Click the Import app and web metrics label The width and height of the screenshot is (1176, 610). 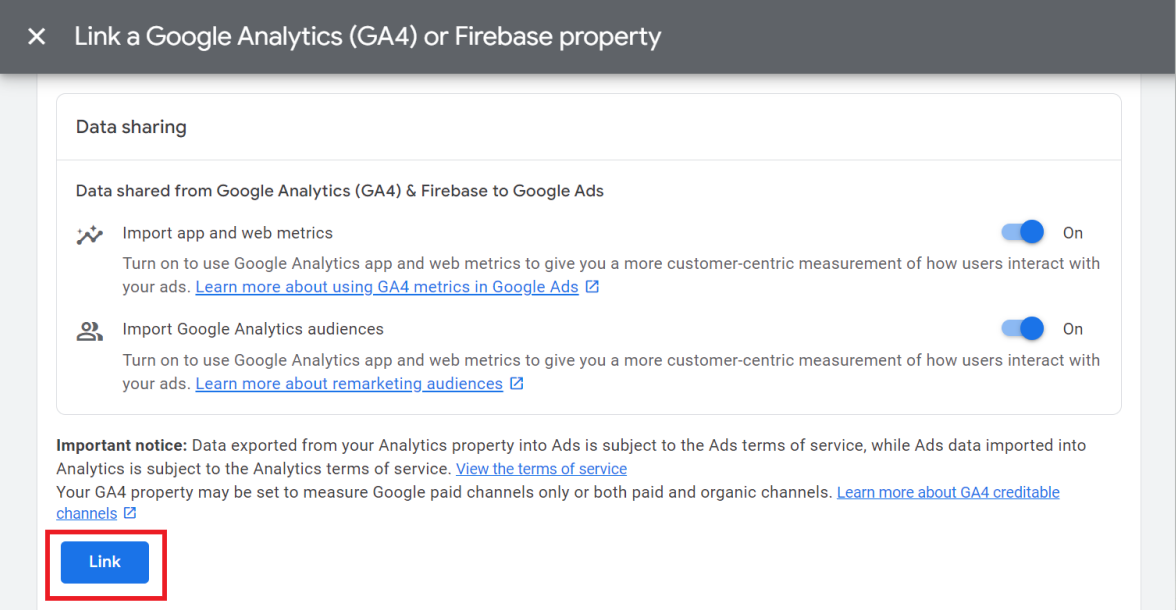pyautogui.click(x=227, y=233)
